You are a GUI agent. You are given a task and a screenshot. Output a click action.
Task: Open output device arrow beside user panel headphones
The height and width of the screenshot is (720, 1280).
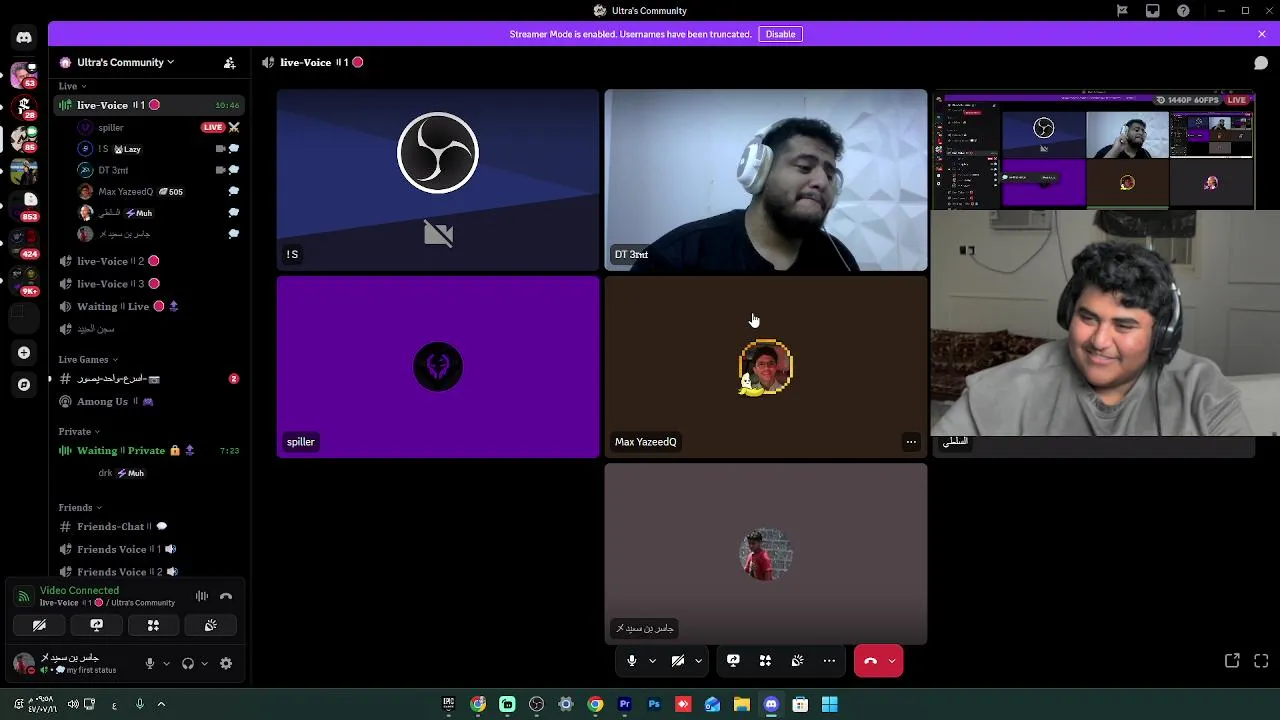pyautogui.click(x=204, y=663)
